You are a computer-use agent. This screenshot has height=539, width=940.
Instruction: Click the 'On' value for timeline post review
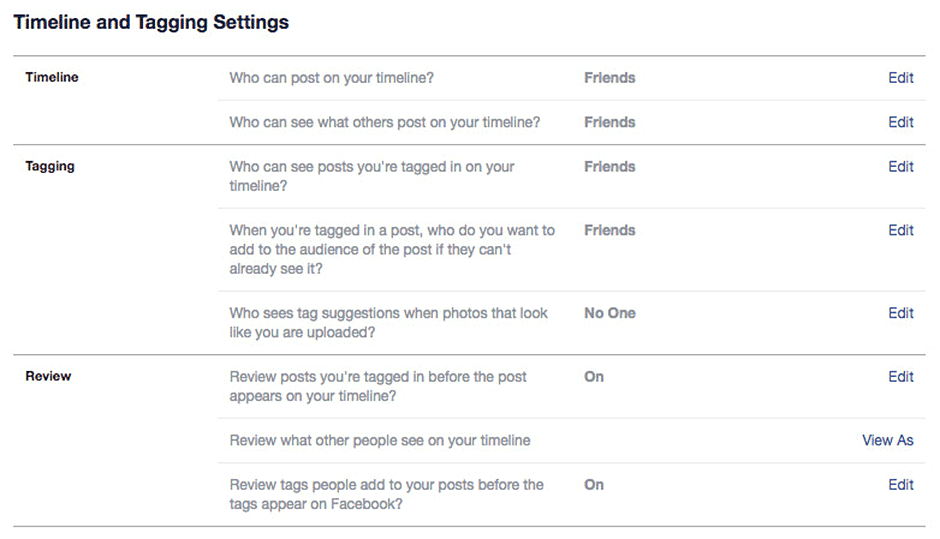coord(594,377)
